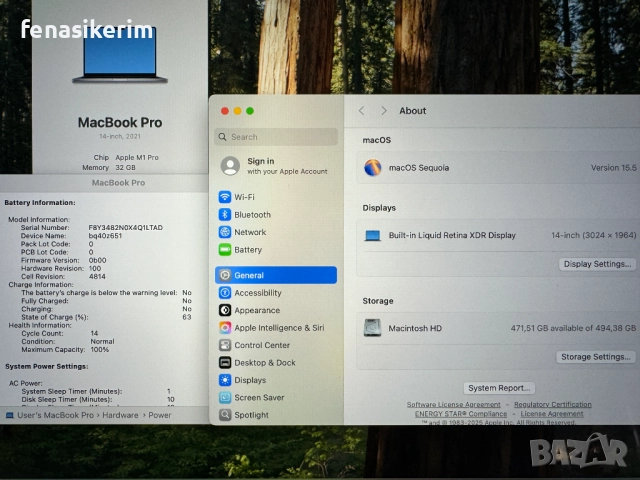
Task: Open Storage Settings button
Action: point(596,357)
